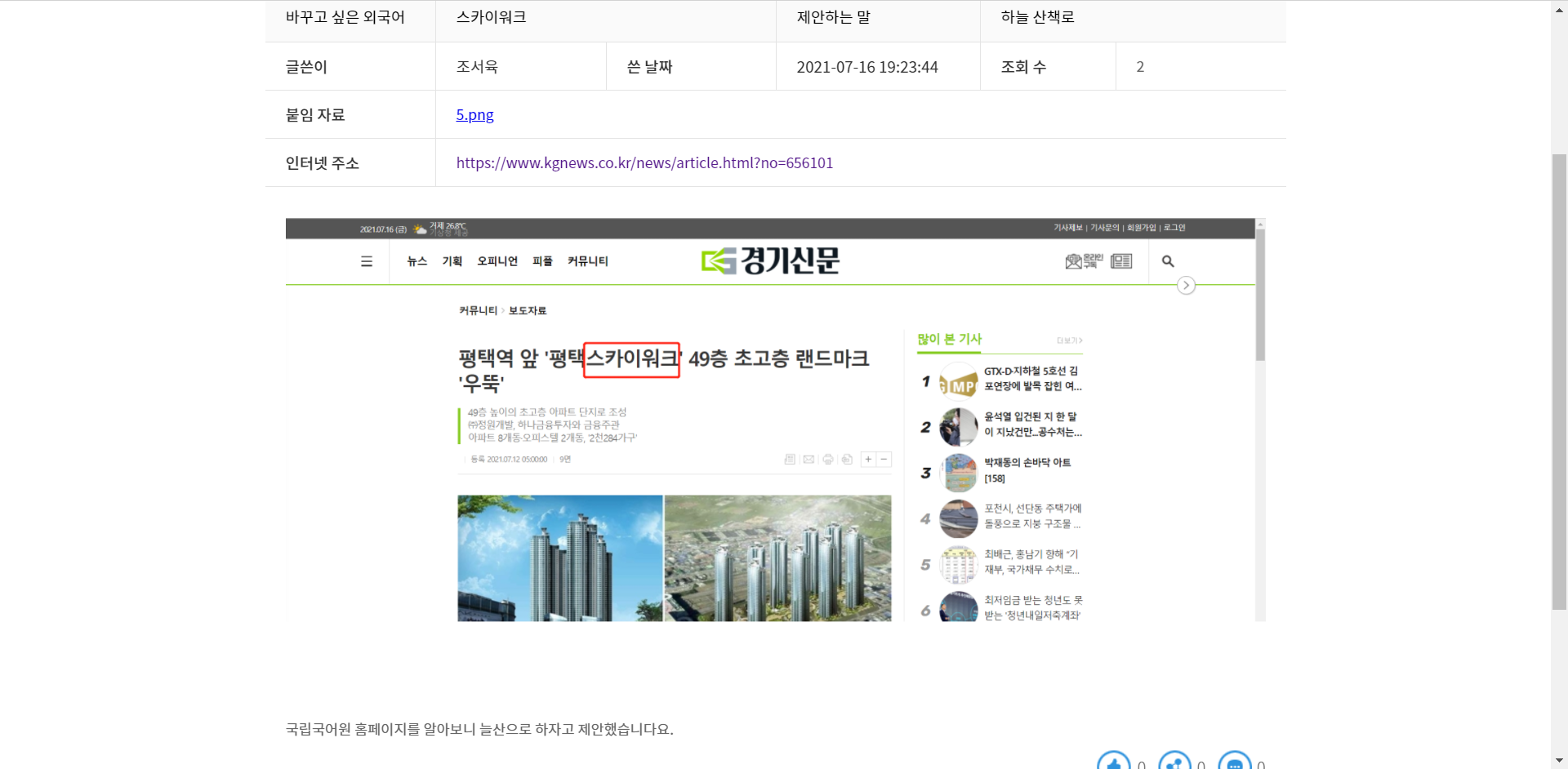Click the print icon under the article headline

pos(828,460)
